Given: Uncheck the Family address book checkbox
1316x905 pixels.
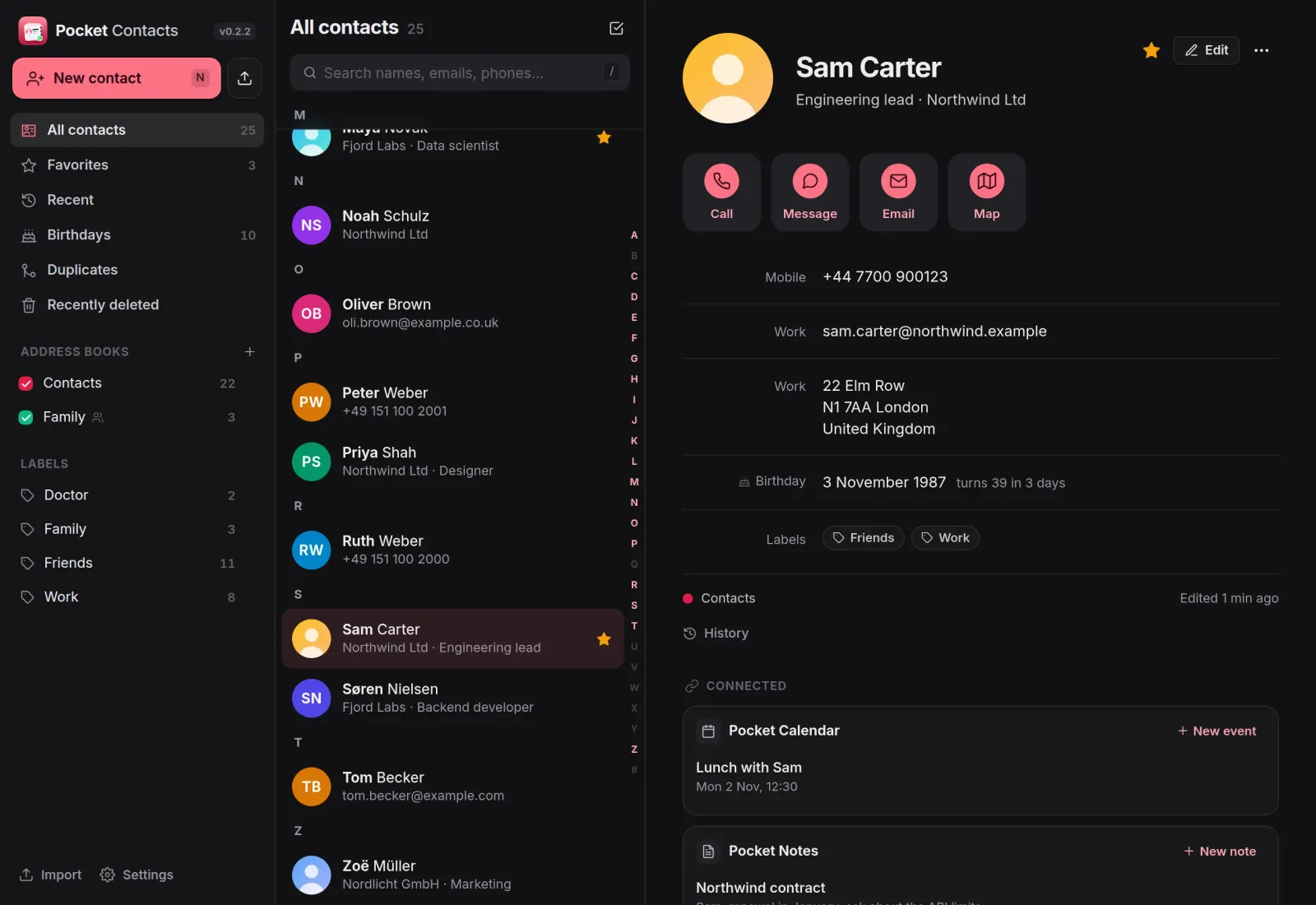Looking at the screenshot, I should (26, 417).
